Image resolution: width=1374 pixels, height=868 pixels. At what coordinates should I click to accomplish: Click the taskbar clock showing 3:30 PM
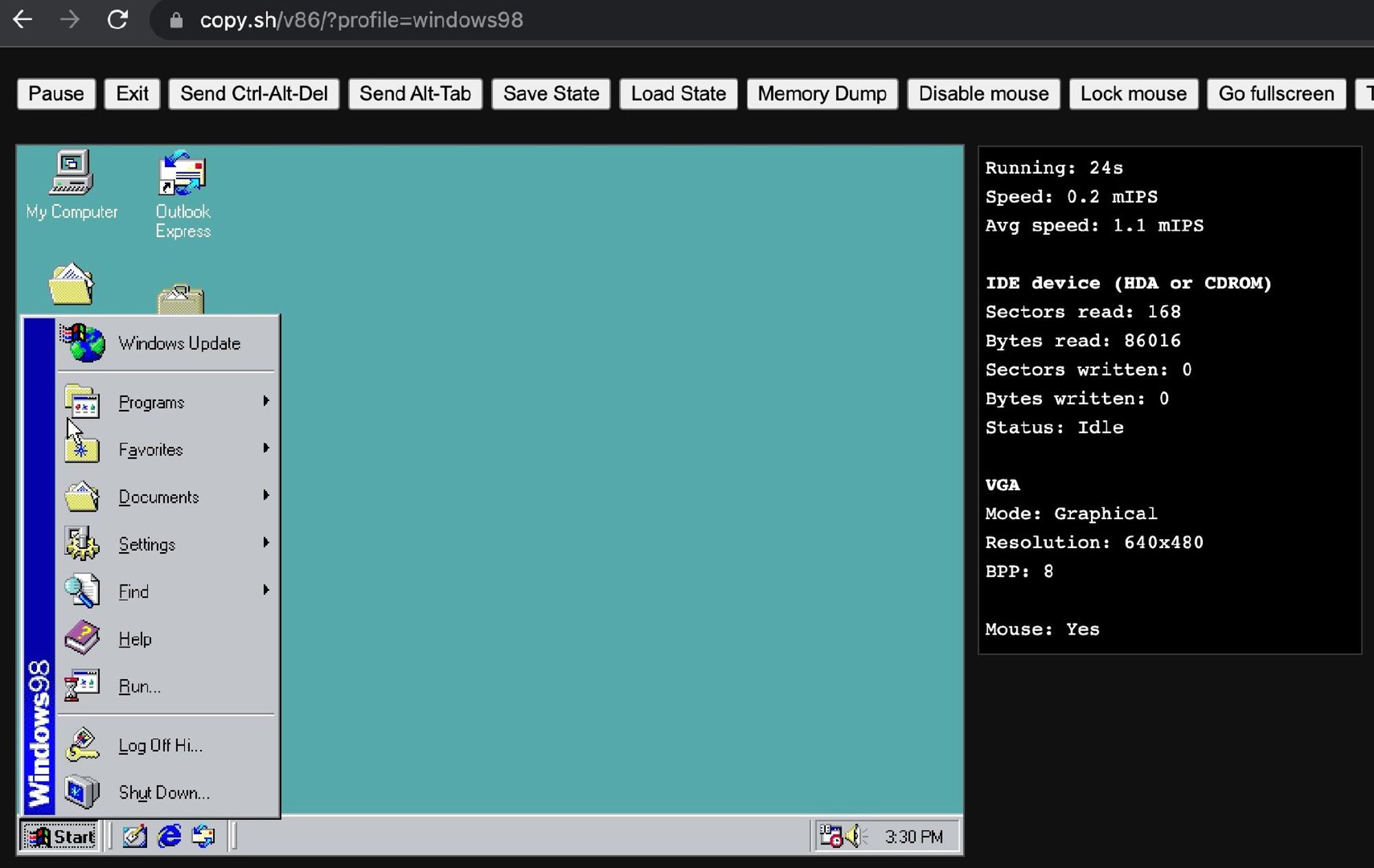tap(913, 836)
